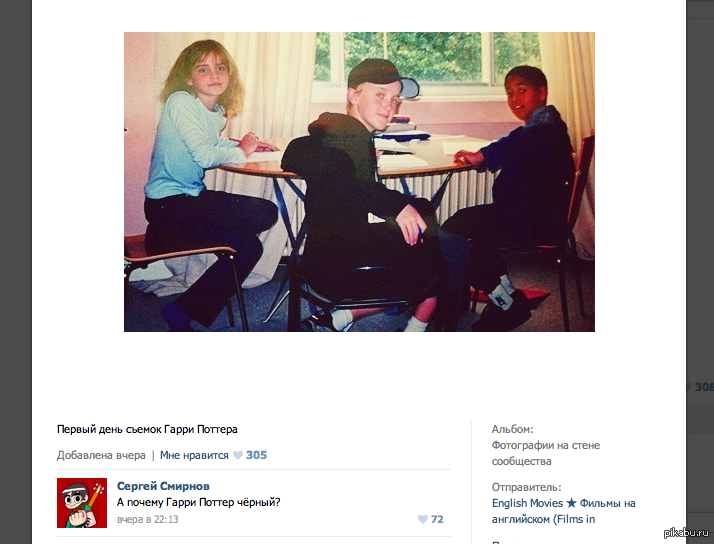
Task: Close the viewer via the dark left overlay
Action: click(x=15, y=272)
